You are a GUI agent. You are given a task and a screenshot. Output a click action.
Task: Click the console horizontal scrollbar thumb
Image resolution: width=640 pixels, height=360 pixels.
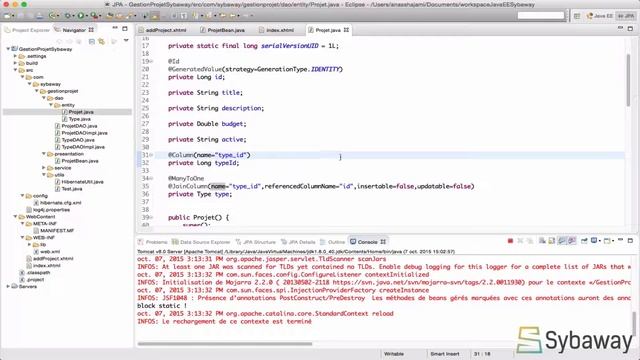pos(224,344)
